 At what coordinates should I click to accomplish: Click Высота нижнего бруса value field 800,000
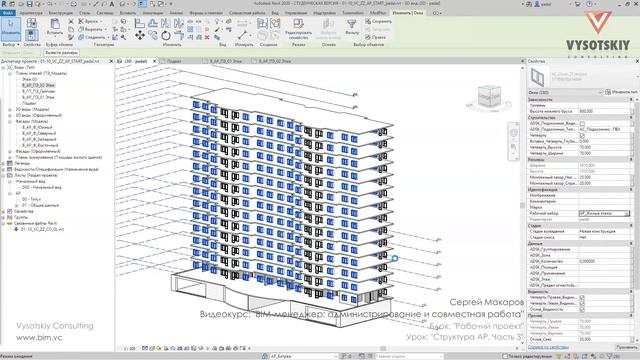coord(604,111)
